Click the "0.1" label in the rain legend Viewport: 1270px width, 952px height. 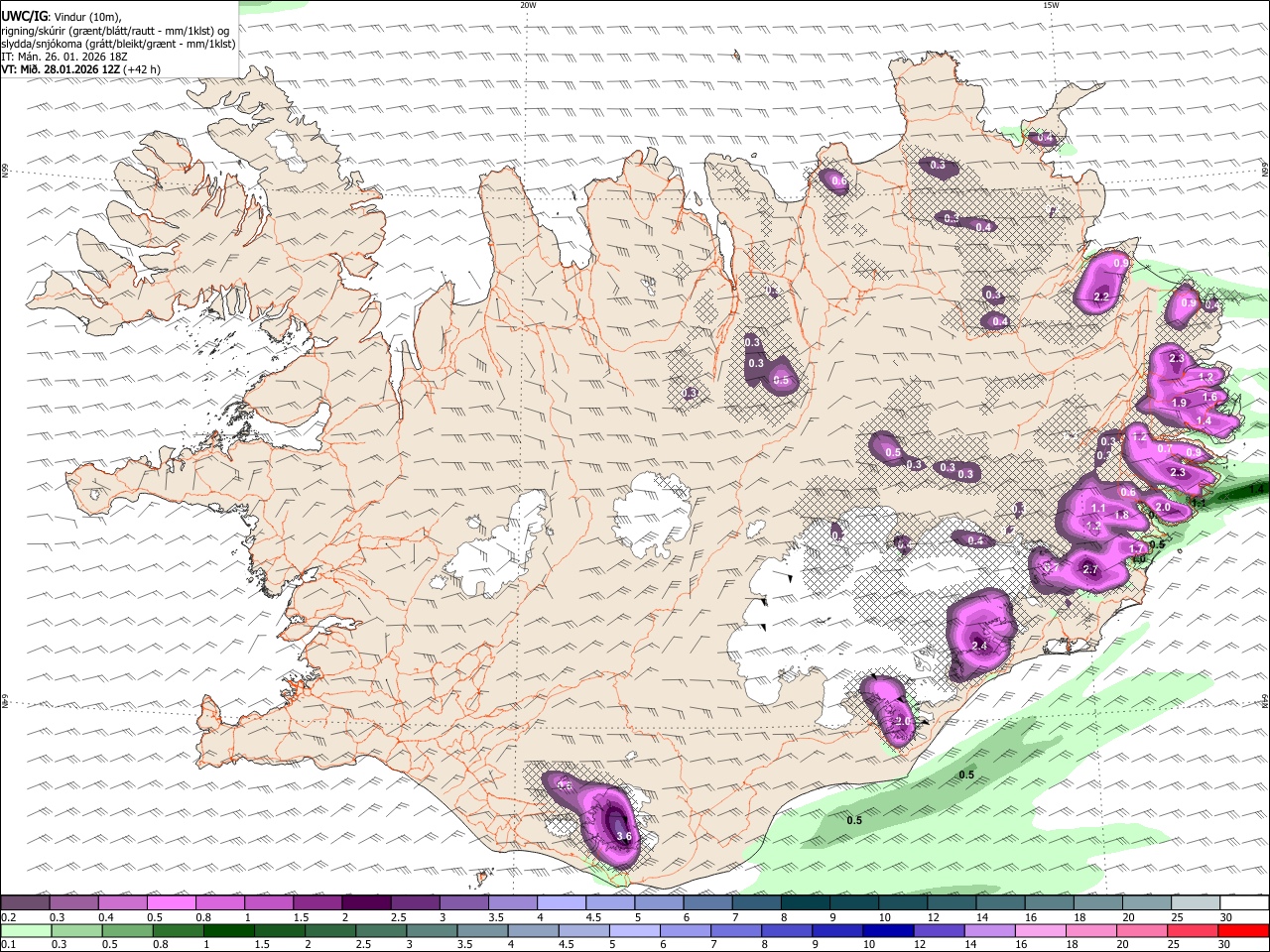(x=8, y=945)
